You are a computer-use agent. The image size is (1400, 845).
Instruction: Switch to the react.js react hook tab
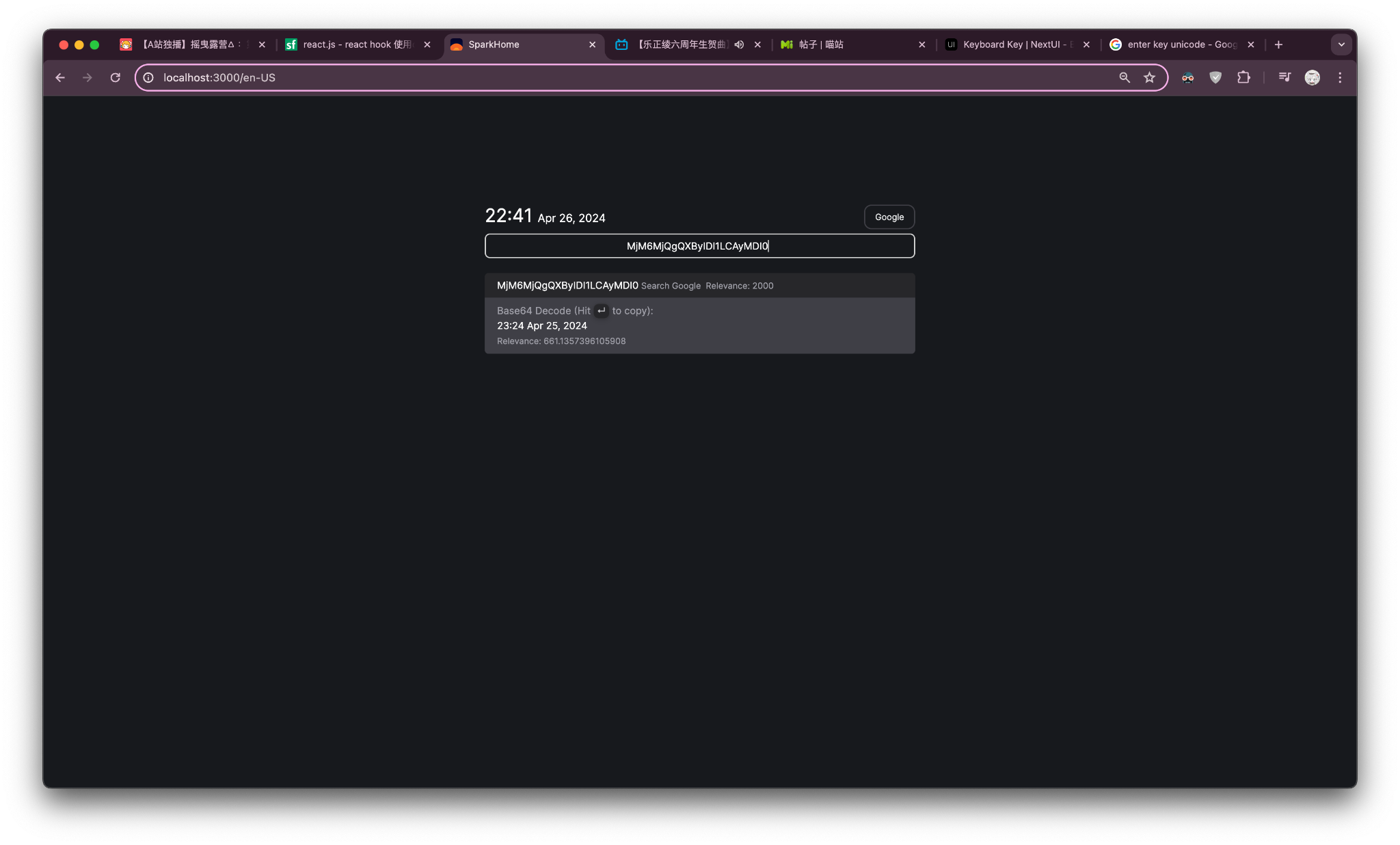pos(355,44)
